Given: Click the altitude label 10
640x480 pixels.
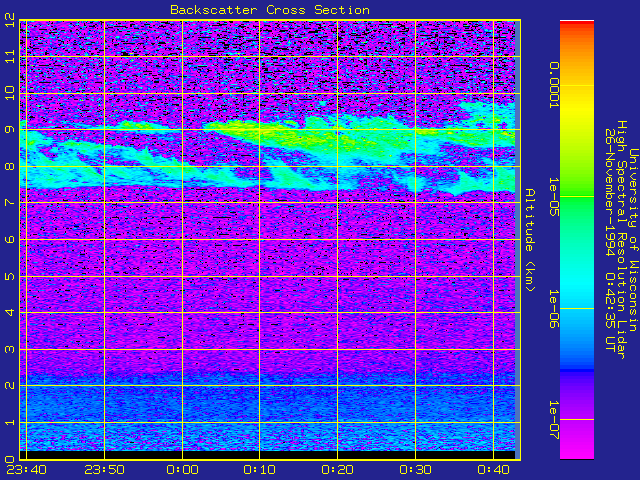Looking at the screenshot, I should [x=11, y=93].
